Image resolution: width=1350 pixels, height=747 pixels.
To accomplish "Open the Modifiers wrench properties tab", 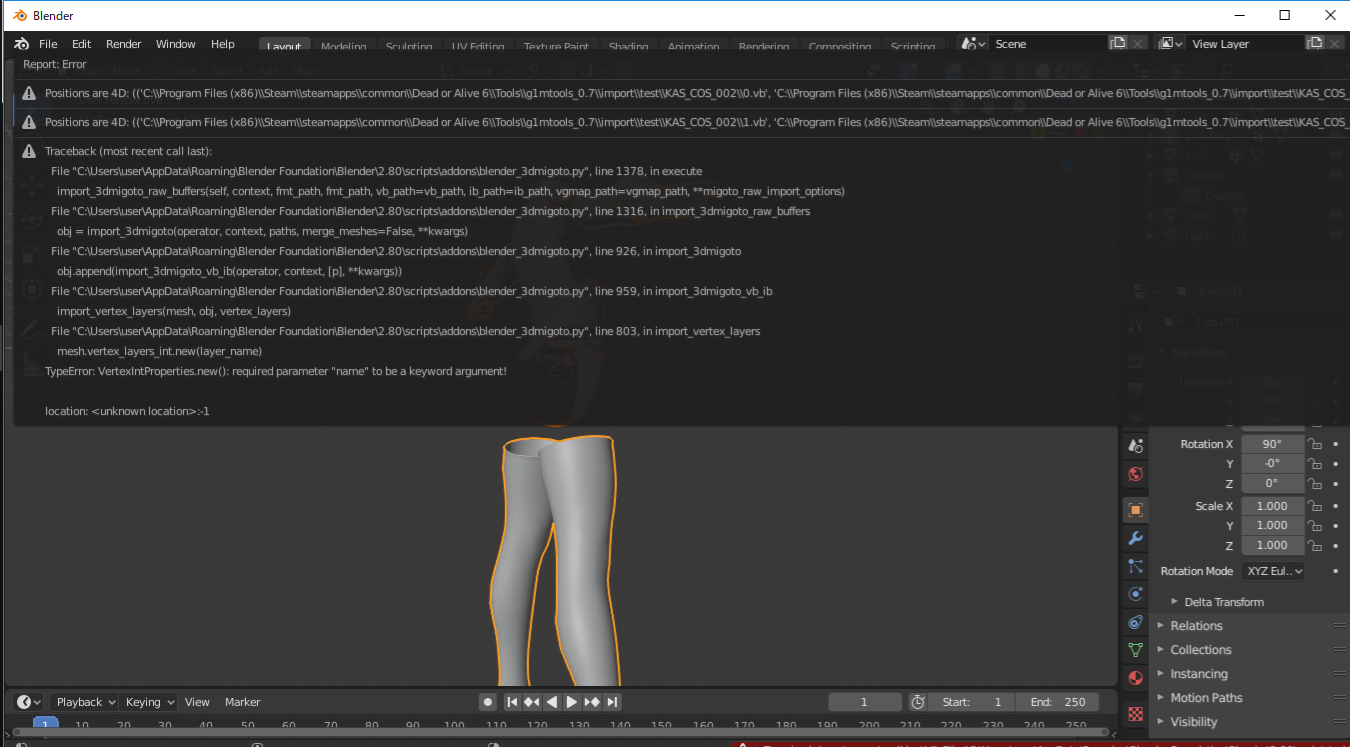I will [x=1135, y=538].
